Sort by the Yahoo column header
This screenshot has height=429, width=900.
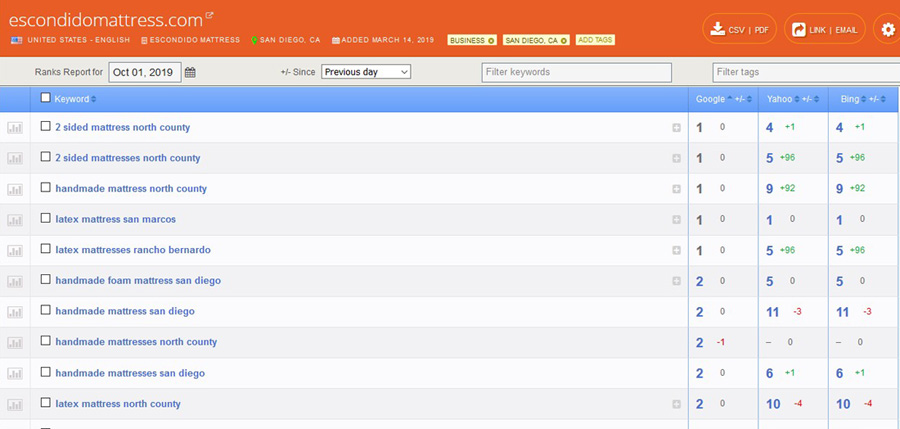(x=780, y=99)
